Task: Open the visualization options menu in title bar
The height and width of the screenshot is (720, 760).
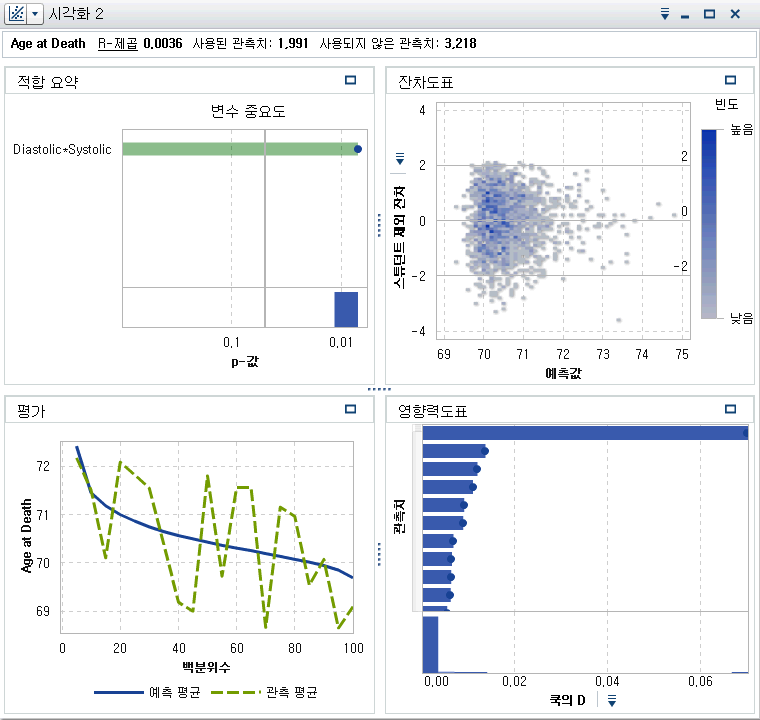Action: 664,14
